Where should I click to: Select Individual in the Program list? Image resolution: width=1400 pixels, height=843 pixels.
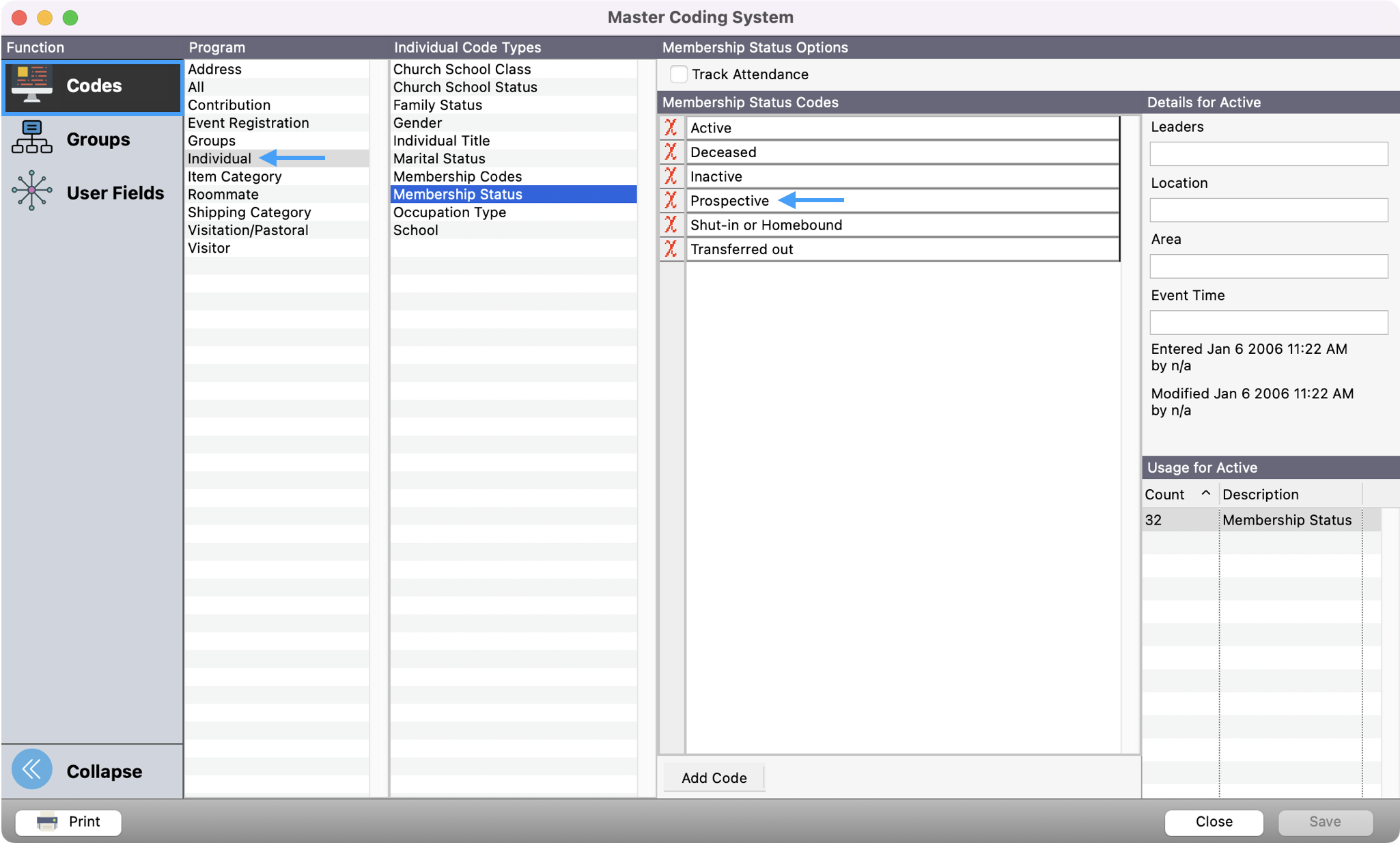219,158
